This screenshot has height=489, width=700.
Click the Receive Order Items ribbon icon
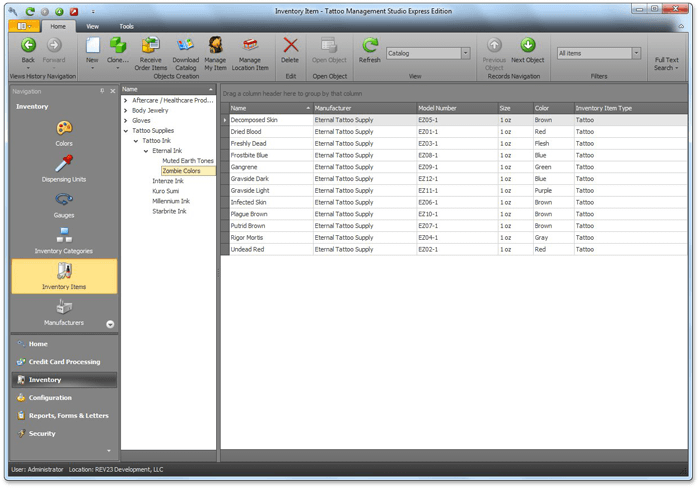151,46
